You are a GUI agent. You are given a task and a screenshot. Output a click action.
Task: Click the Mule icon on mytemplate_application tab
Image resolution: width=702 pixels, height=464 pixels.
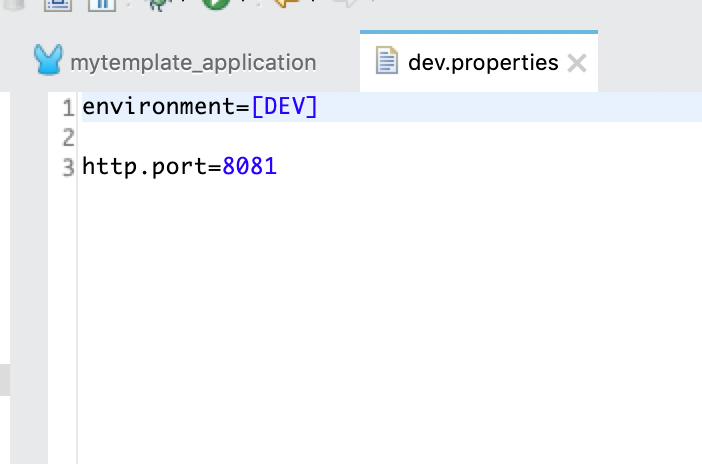click(48, 60)
